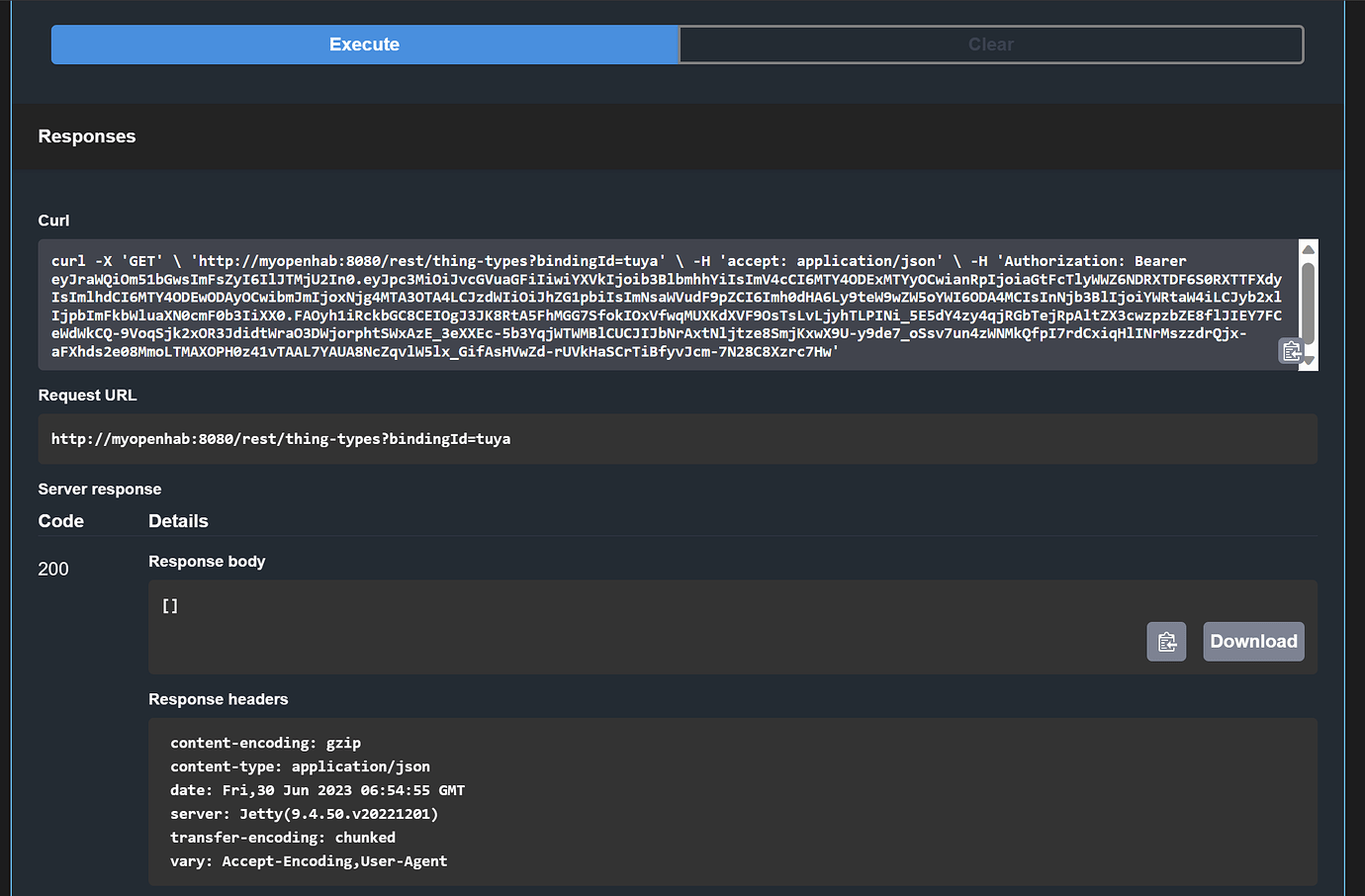Click the Response headers heading
The image size is (1365, 896).
pos(219,699)
